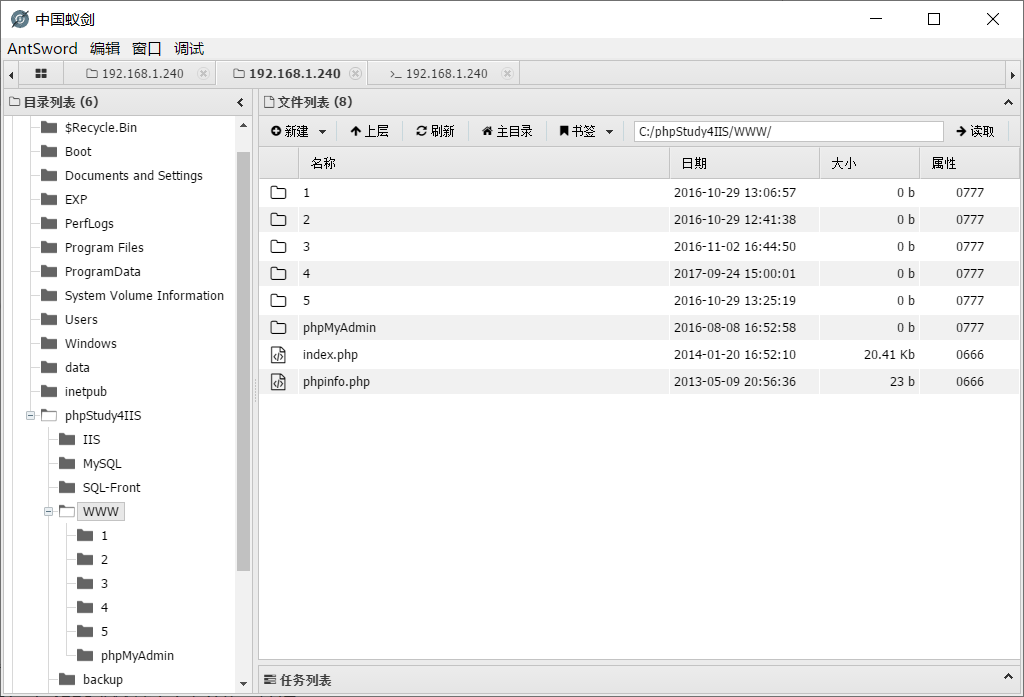Click the date 2017-09-24 15:00:01

735,274
